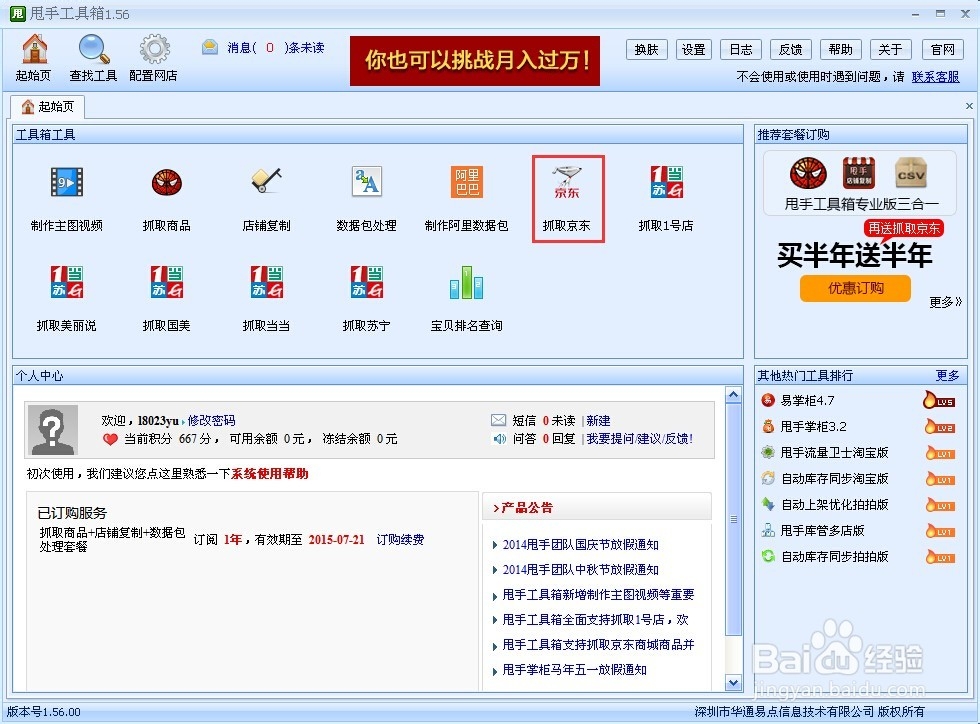The height and width of the screenshot is (724, 980).
Task: Launch the 抓取苏宁 tool
Action: pos(366,299)
